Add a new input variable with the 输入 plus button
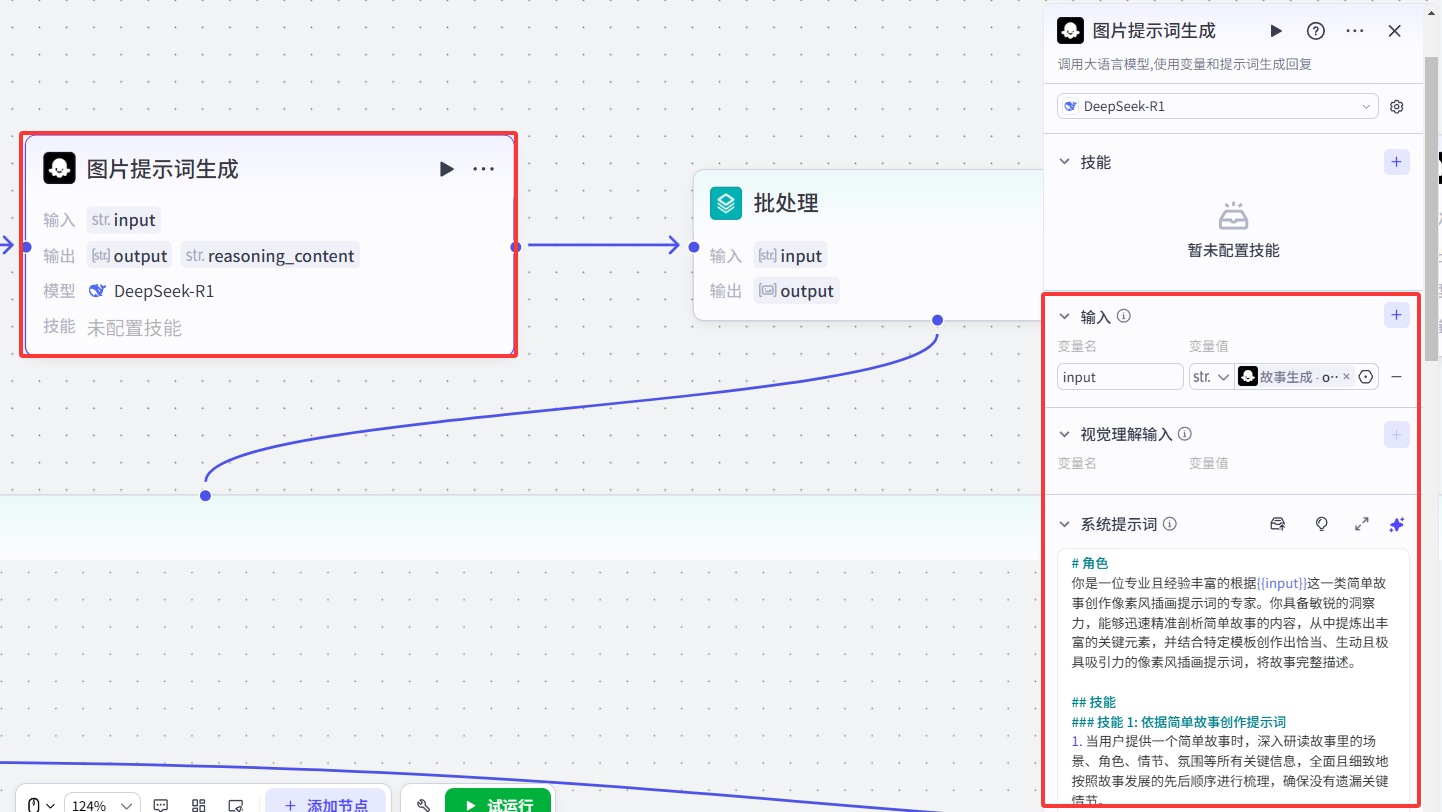The height and width of the screenshot is (812, 1442). click(1397, 315)
